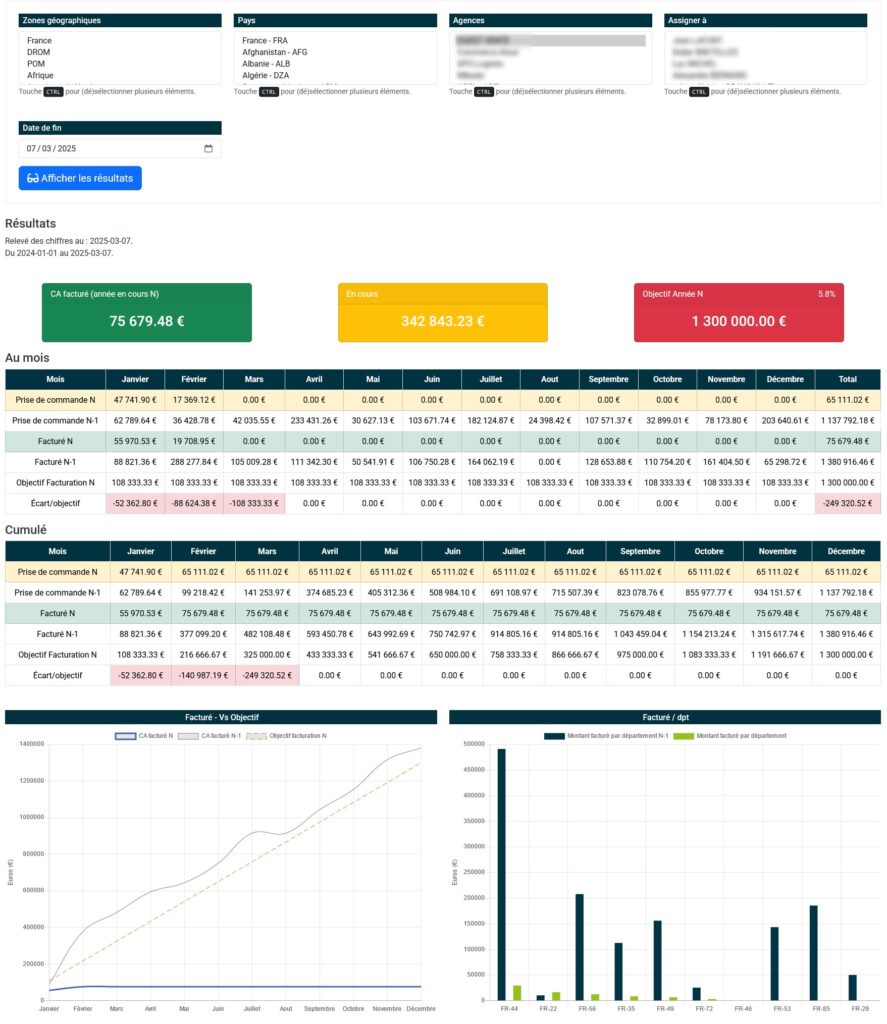Click the Agences filter header
Screen dimensions: 887x1024
tap(551, 20)
